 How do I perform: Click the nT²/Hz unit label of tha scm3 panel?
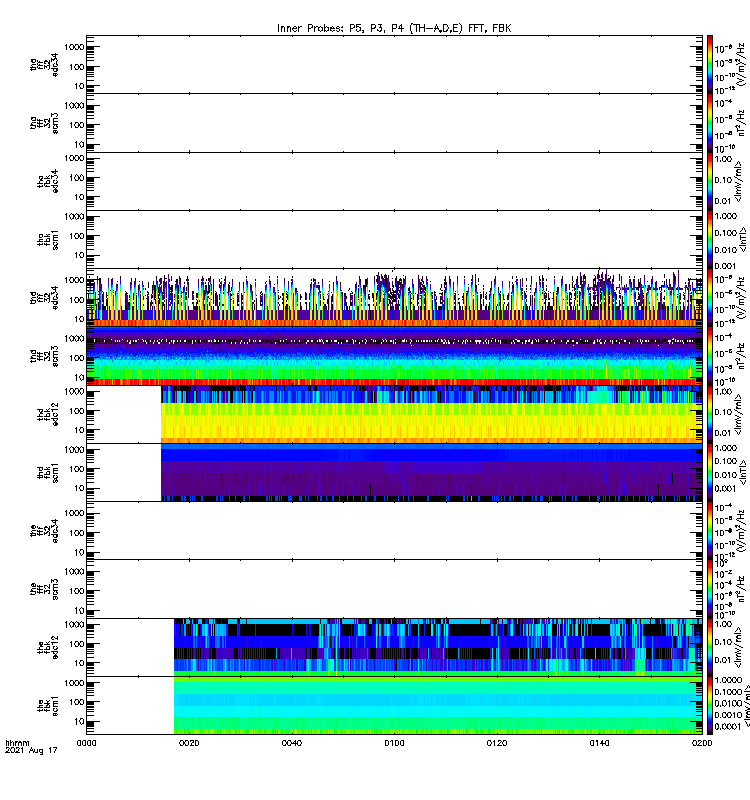pos(741,123)
